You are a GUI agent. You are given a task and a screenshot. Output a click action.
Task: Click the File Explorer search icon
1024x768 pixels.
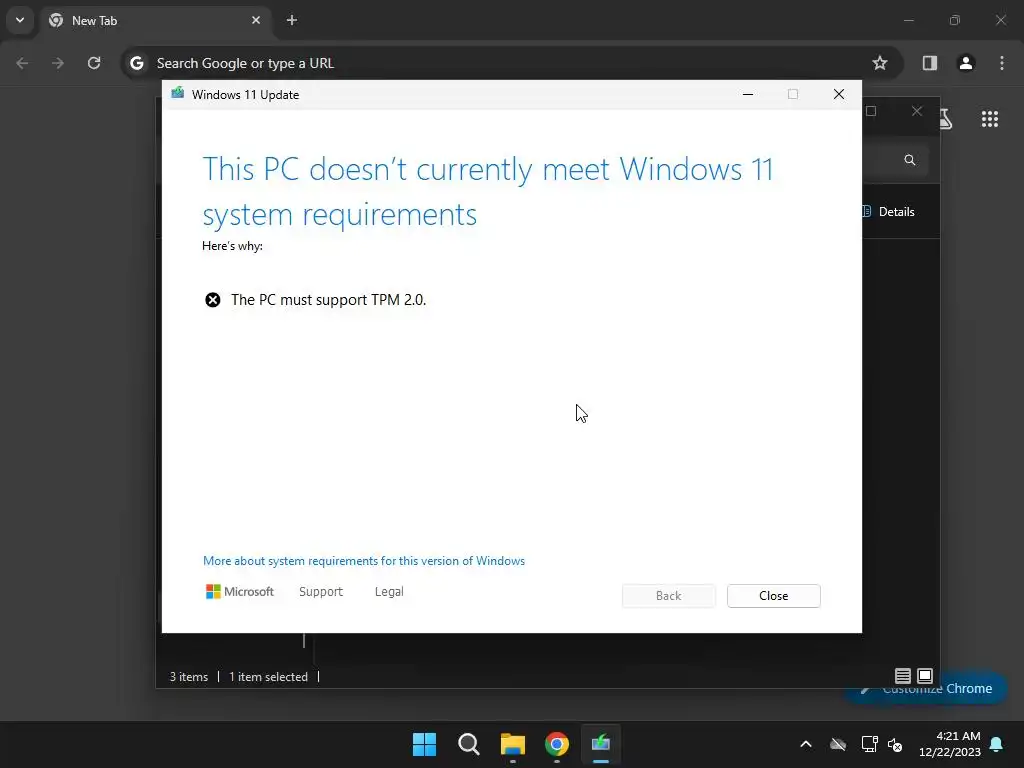(x=910, y=160)
